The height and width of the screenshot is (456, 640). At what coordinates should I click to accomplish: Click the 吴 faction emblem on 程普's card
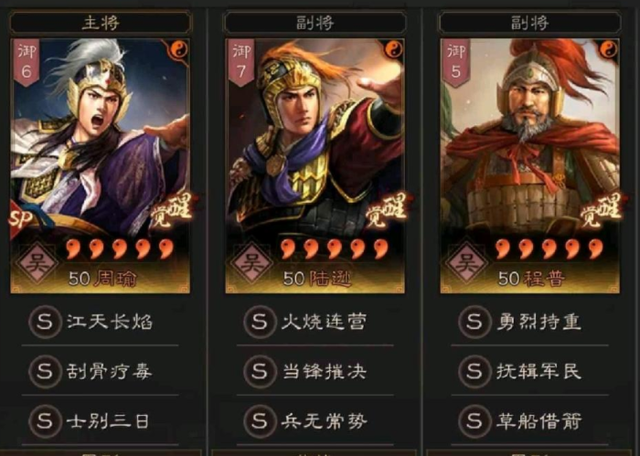click(x=467, y=263)
